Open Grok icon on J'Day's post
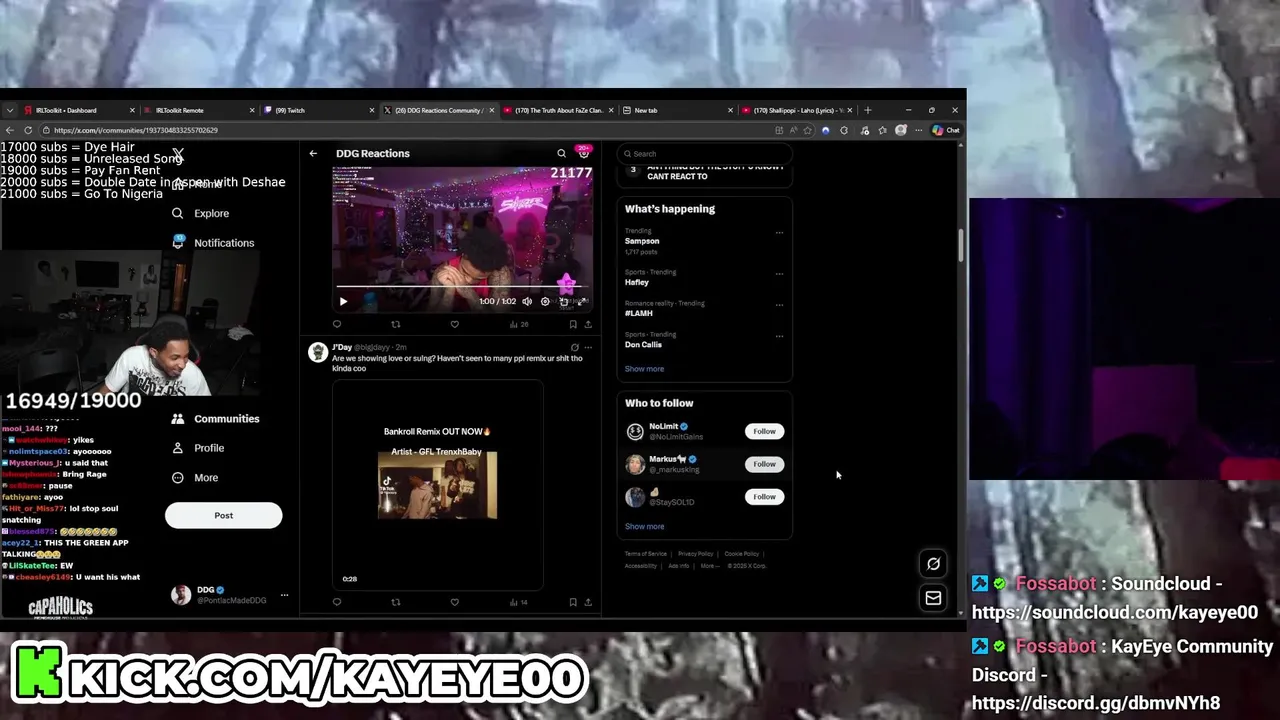The height and width of the screenshot is (720, 1280). [574, 347]
